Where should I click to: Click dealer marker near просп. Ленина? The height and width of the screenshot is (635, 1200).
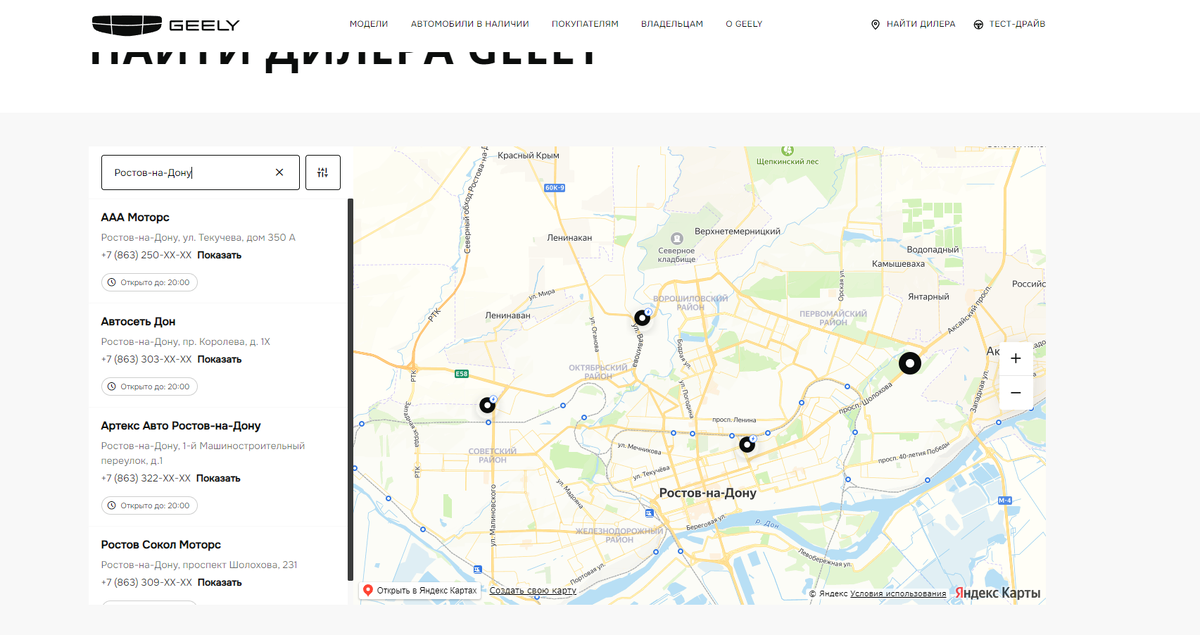pyautogui.click(x=746, y=445)
